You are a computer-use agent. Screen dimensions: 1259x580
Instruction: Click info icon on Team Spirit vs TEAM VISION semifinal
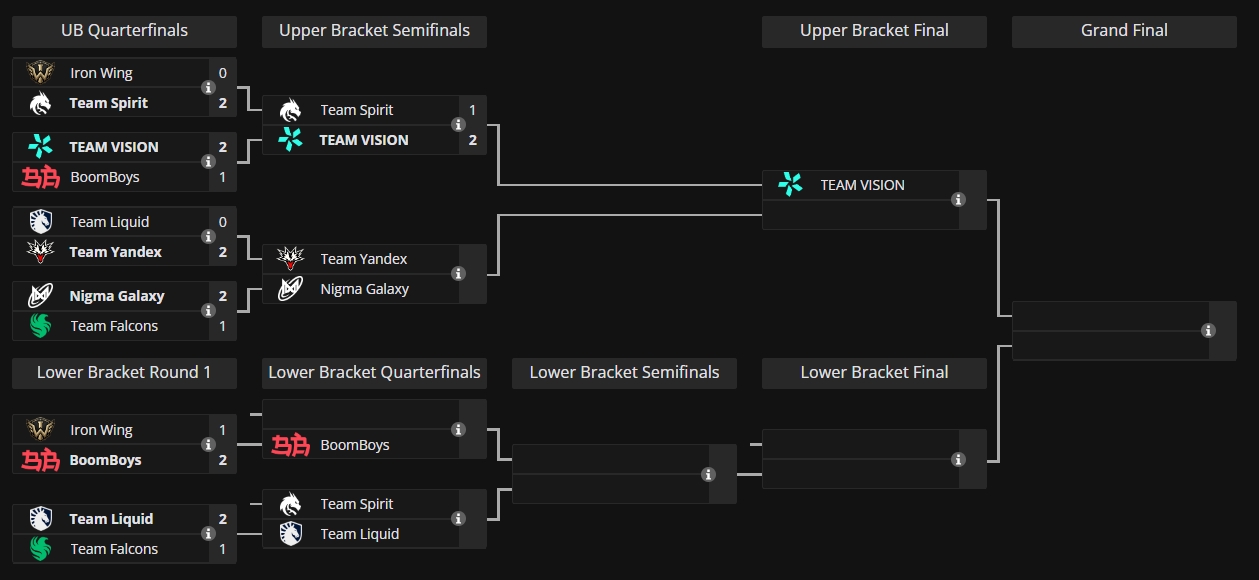[x=458, y=125]
